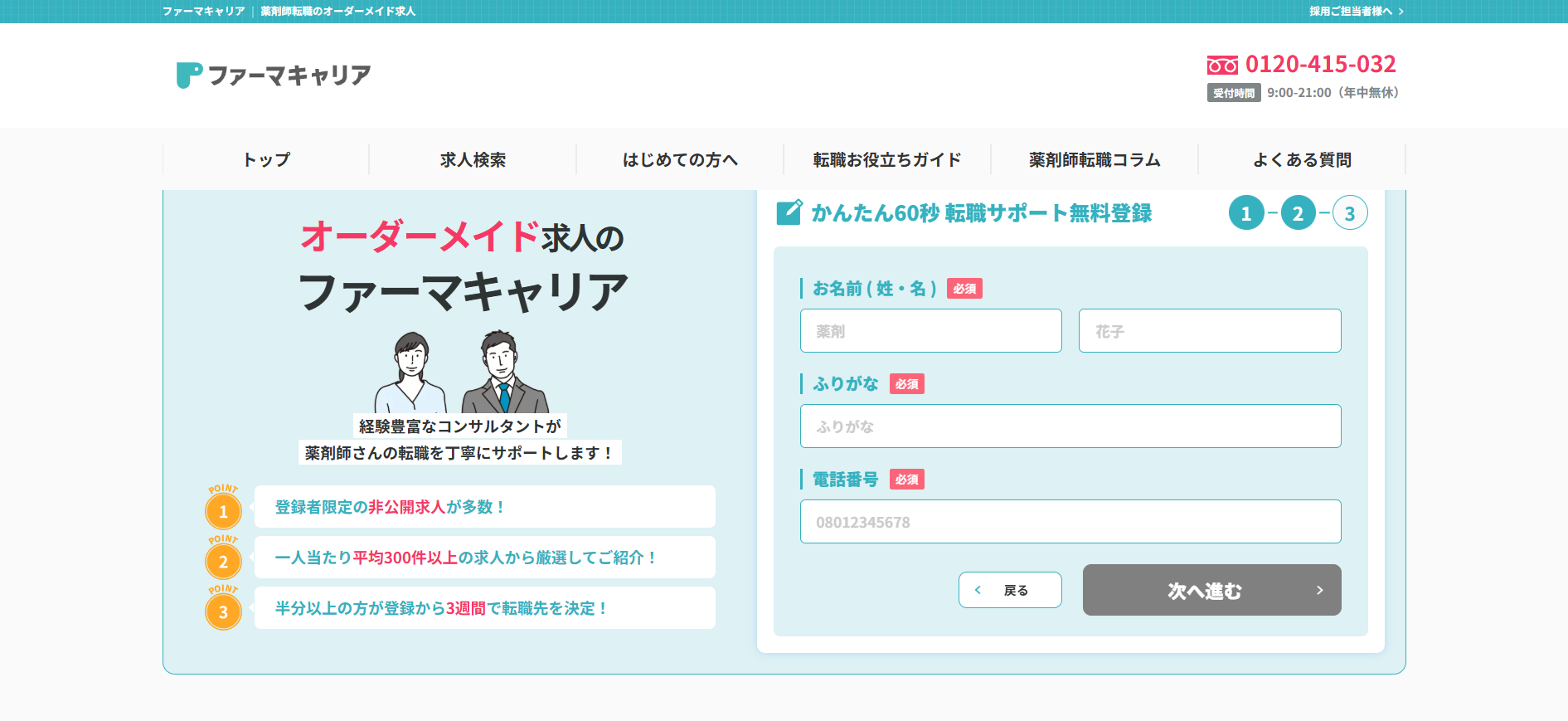The width and height of the screenshot is (1568, 721).
Task: Click the ファーマキャリア logo icon
Action: (189, 75)
